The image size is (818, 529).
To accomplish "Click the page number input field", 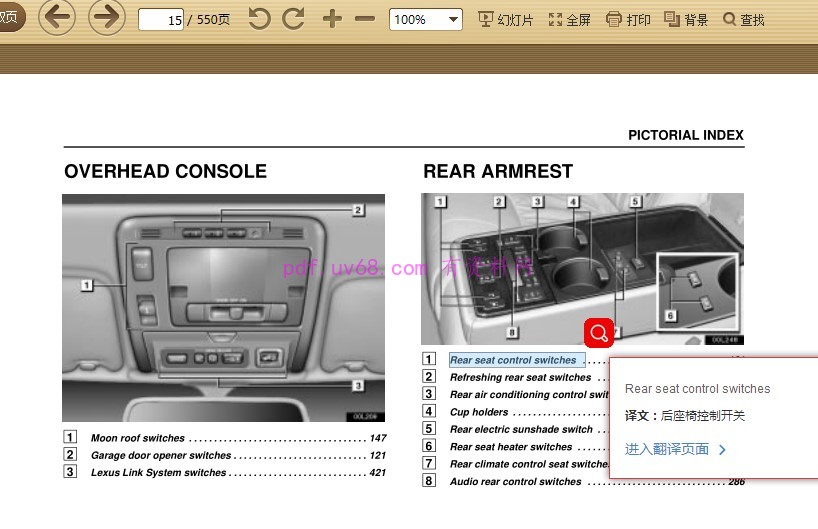I will coord(161,20).
